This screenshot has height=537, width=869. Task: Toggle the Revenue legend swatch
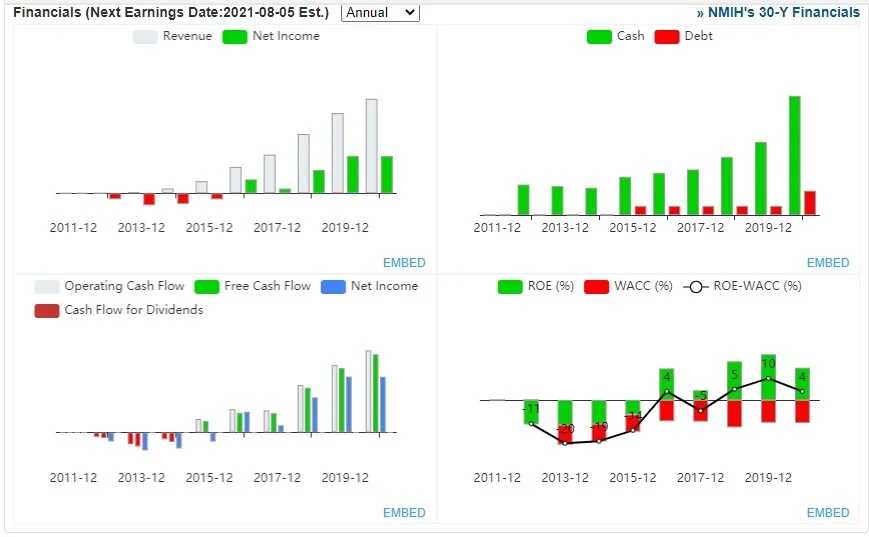tap(145, 37)
